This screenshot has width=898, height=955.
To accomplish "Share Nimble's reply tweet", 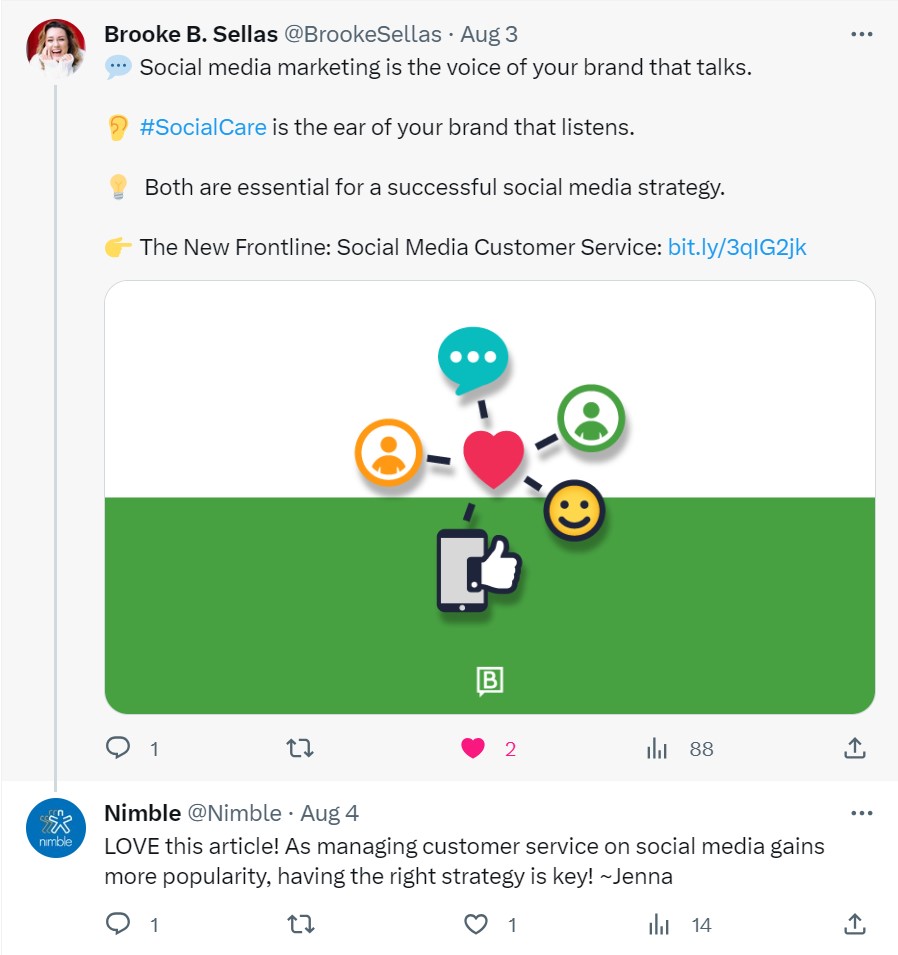I will click(x=855, y=925).
